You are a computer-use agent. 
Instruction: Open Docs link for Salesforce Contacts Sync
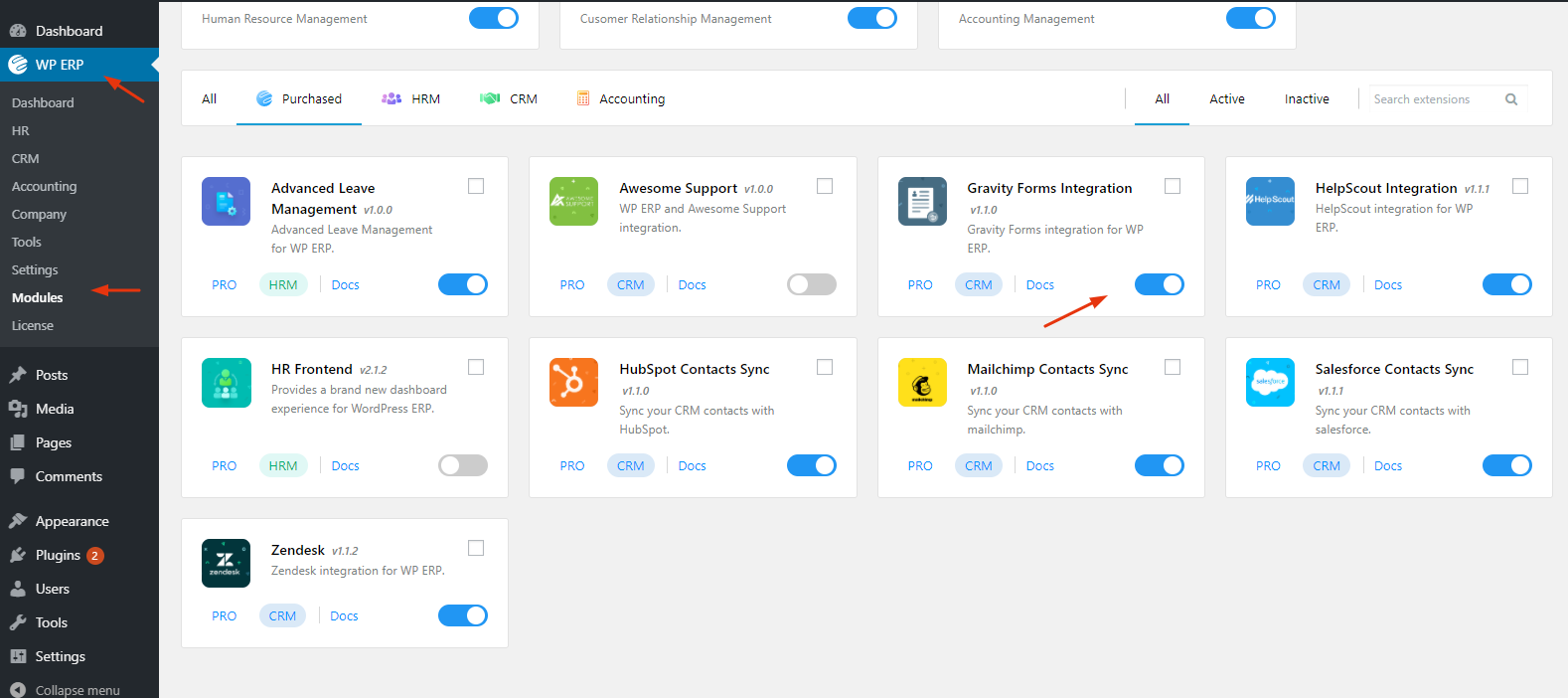[x=1388, y=465]
